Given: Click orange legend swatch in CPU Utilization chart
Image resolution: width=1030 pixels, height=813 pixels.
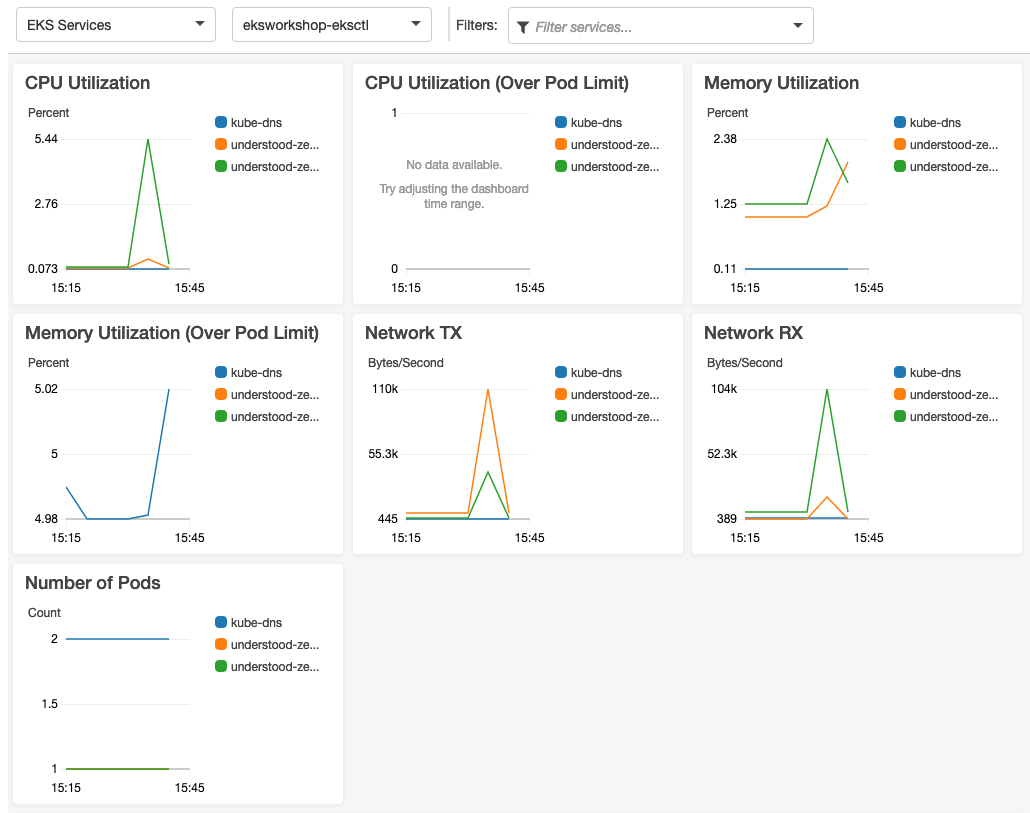Looking at the screenshot, I should [221, 145].
